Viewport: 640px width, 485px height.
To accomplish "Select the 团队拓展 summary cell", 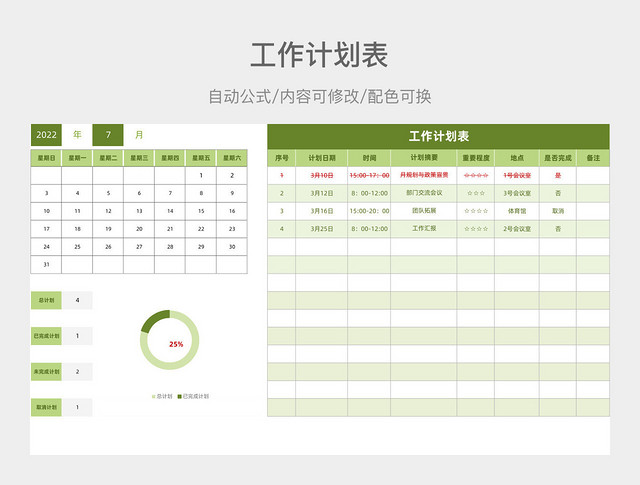I will tap(424, 211).
